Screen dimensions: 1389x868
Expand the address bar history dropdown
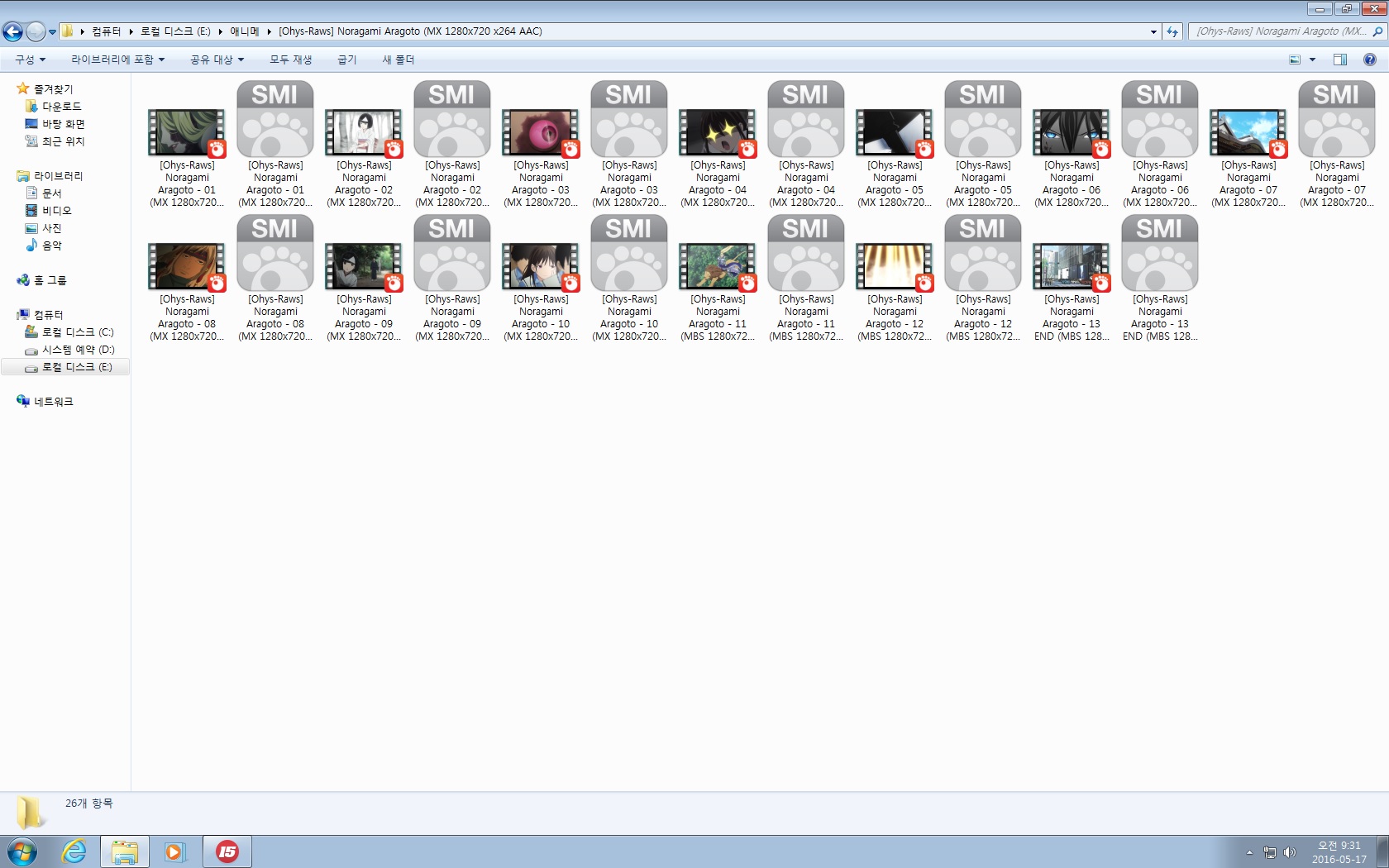coord(1153,31)
